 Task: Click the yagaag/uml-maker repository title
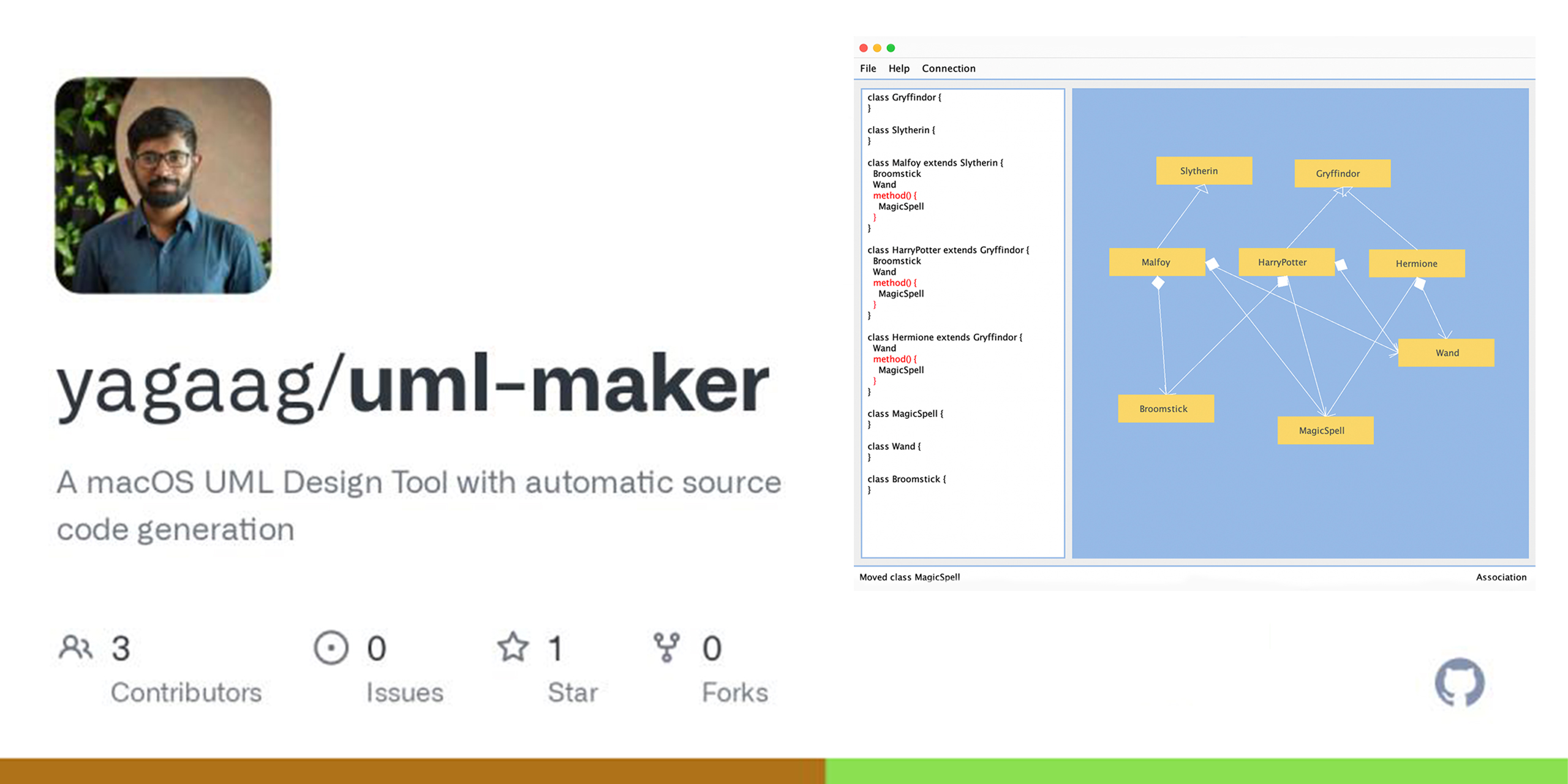coord(412,386)
